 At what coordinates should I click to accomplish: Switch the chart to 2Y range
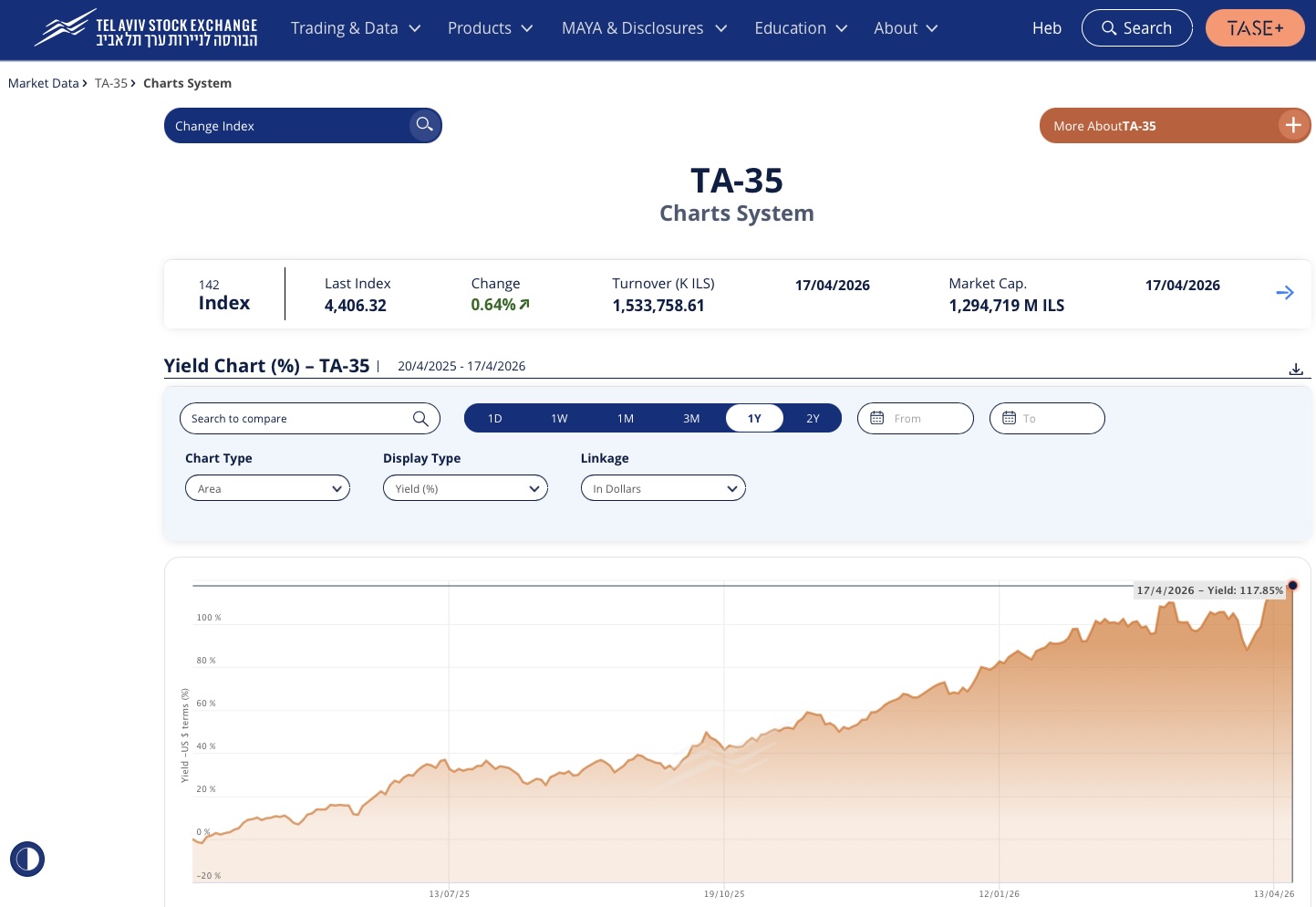[x=813, y=419]
